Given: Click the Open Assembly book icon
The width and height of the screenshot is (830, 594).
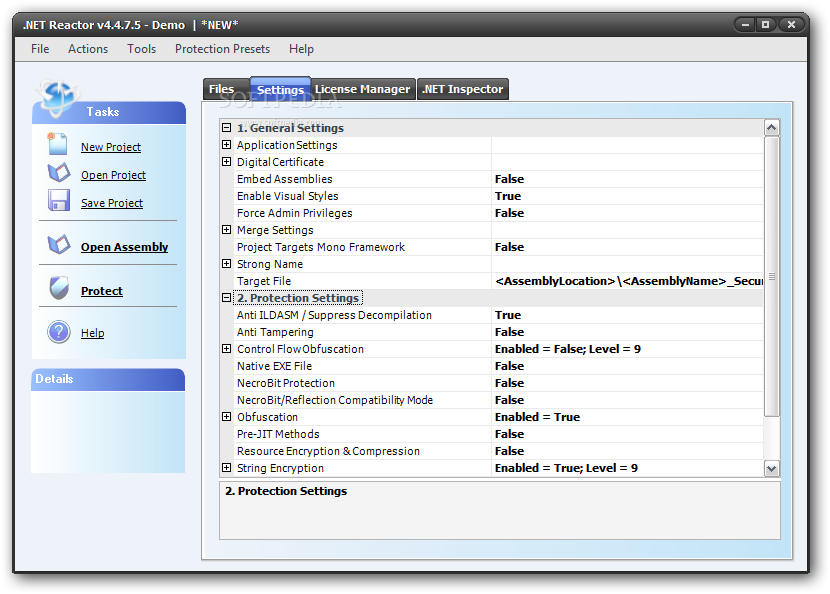Looking at the screenshot, I should click(59, 244).
